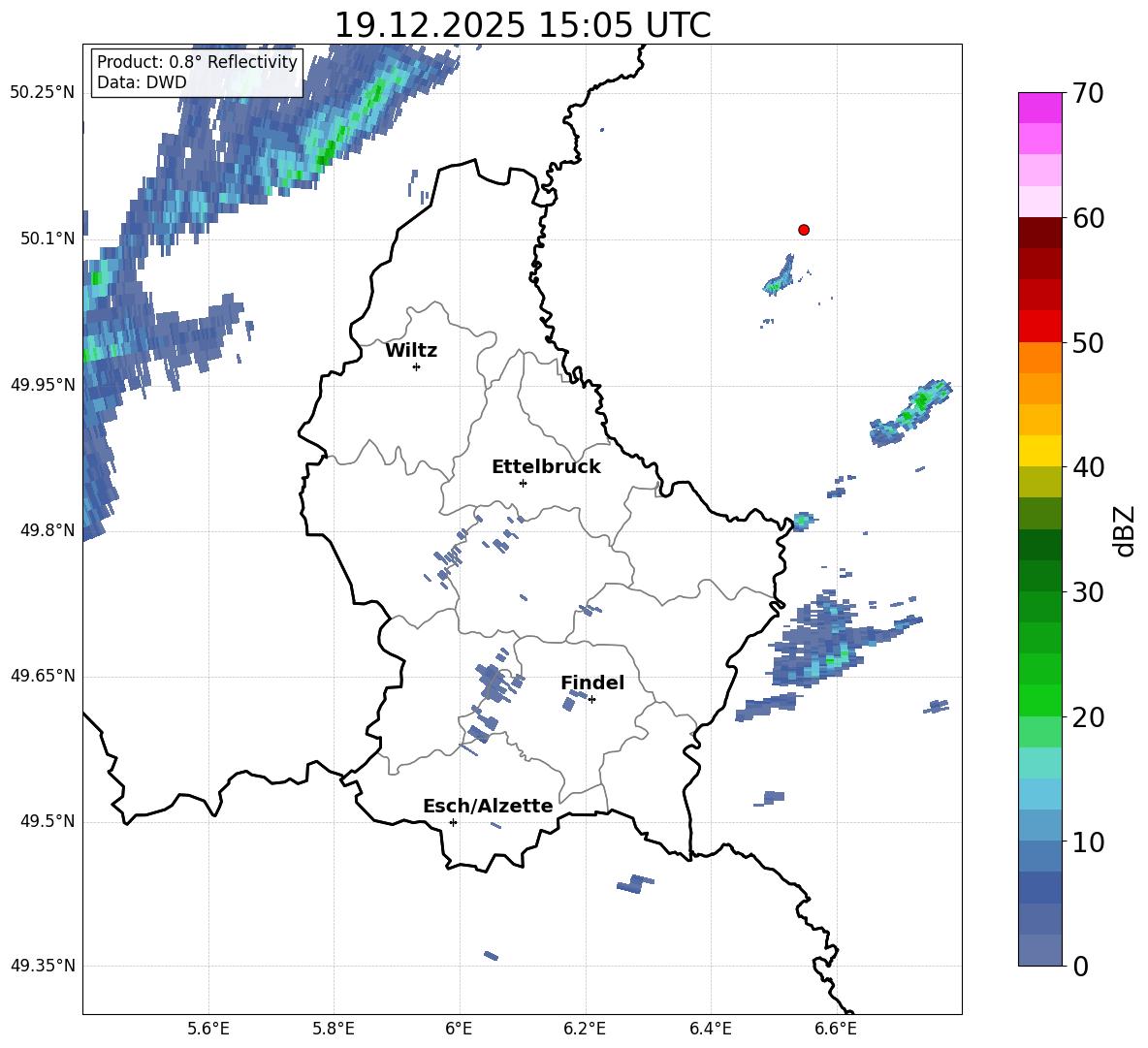Click the Findel city label
1148x1048 pixels.
point(592,683)
